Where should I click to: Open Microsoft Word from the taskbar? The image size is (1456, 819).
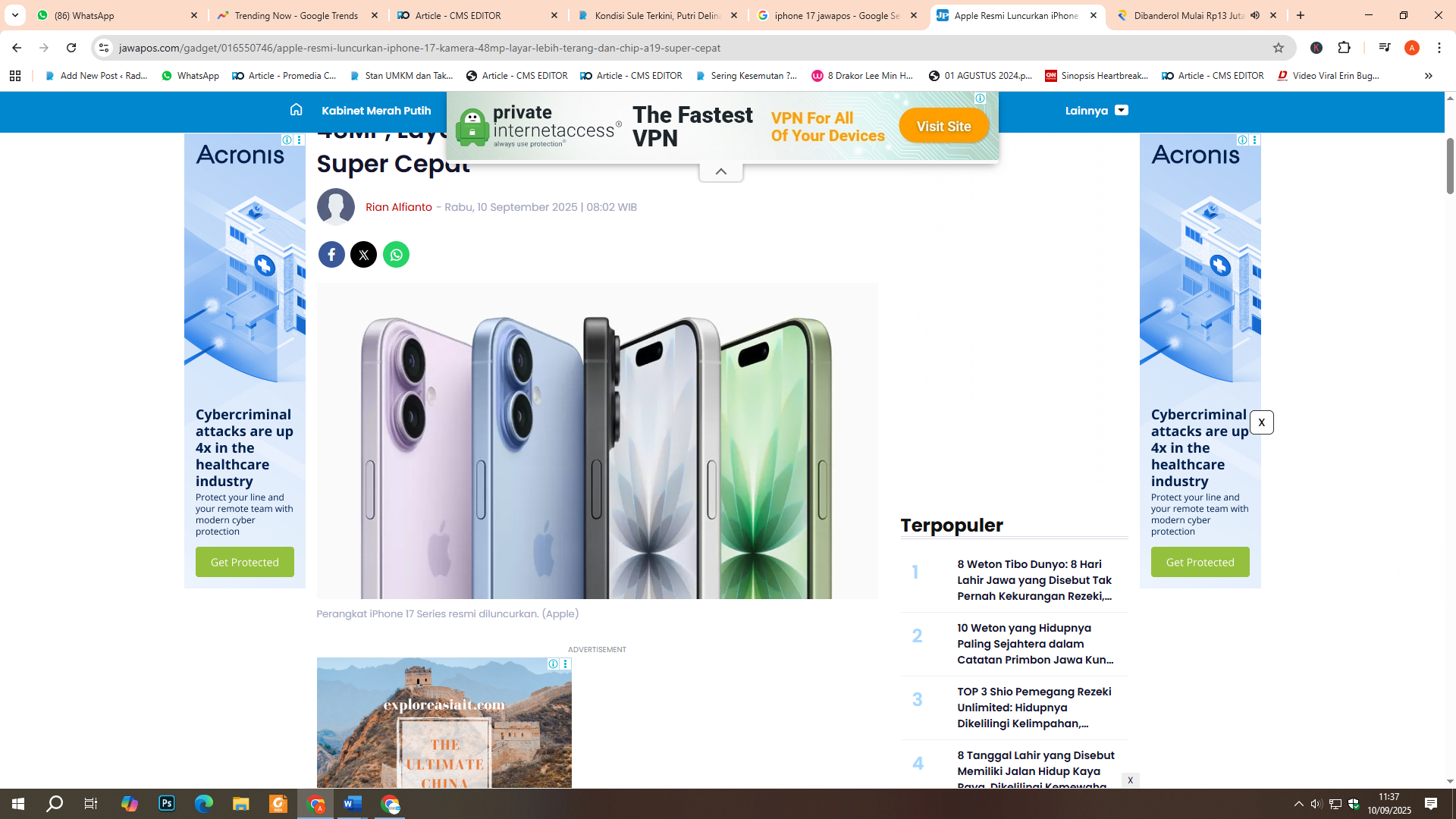pyautogui.click(x=353, y=803)
